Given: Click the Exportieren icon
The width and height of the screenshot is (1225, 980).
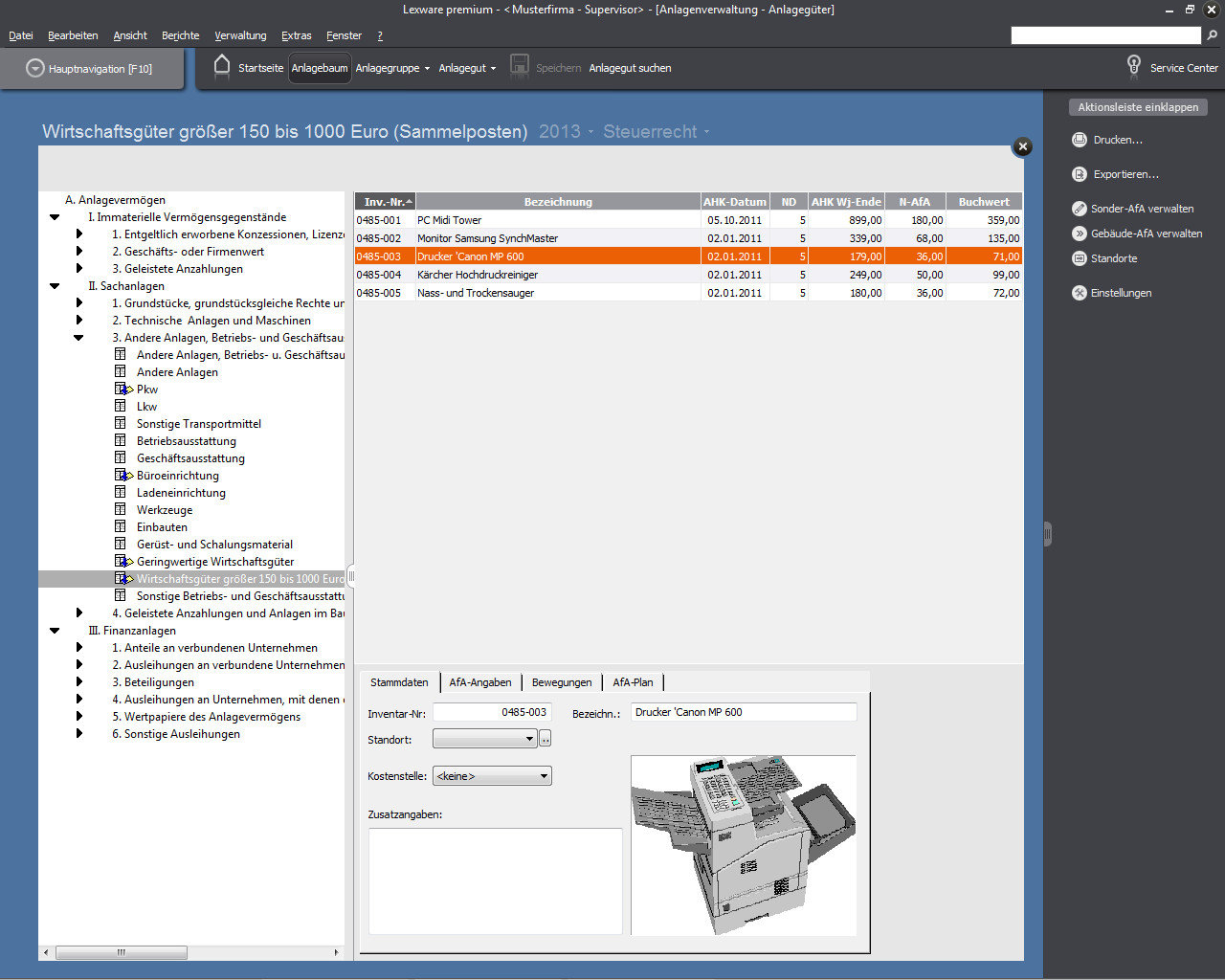Looking at the screenshot, I should (1080, 174).
